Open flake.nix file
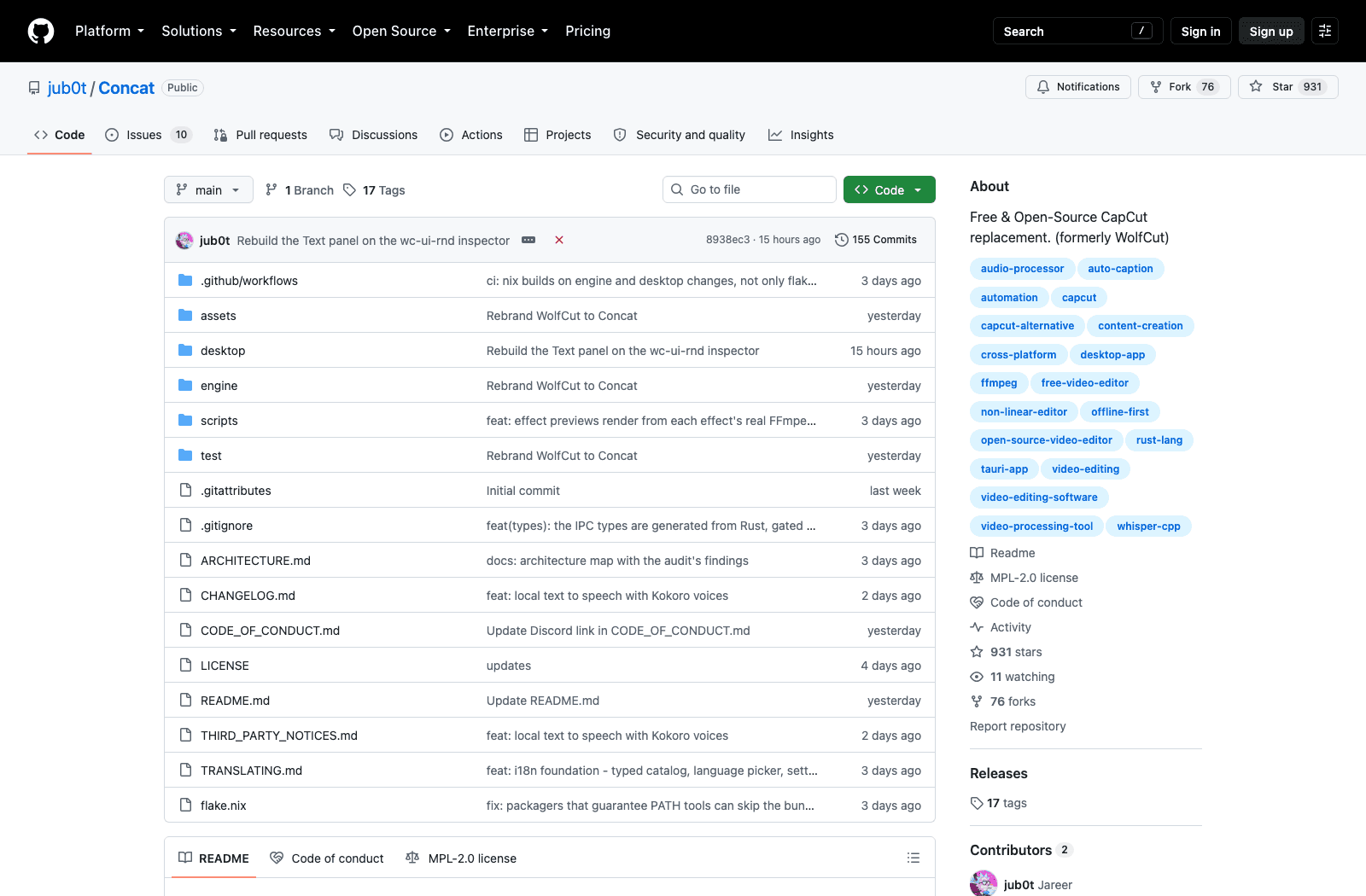Viewport: 1366px width, 896px height. 224,806
